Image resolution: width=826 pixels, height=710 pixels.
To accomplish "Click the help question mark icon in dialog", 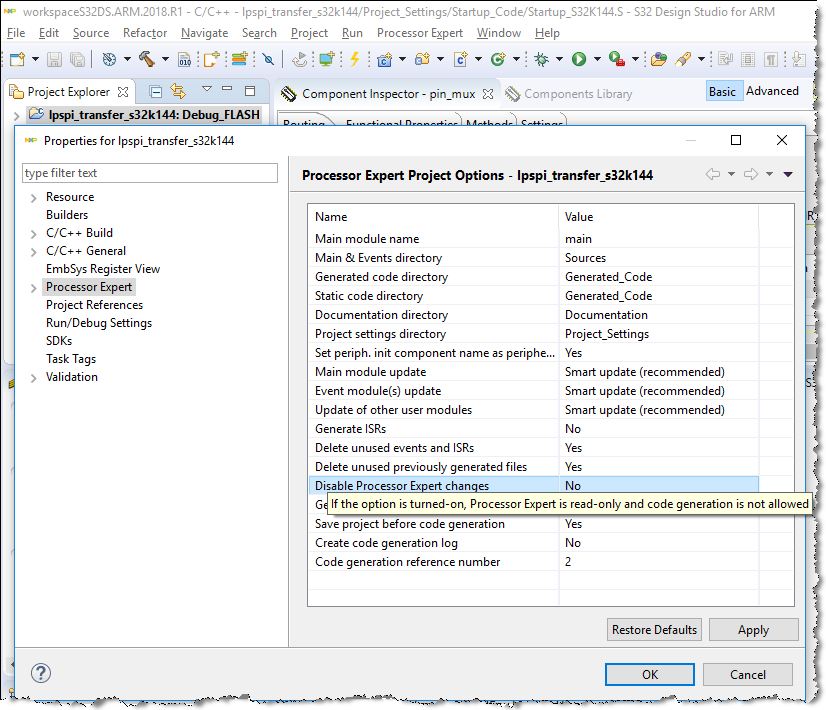I will pos(40,673).
